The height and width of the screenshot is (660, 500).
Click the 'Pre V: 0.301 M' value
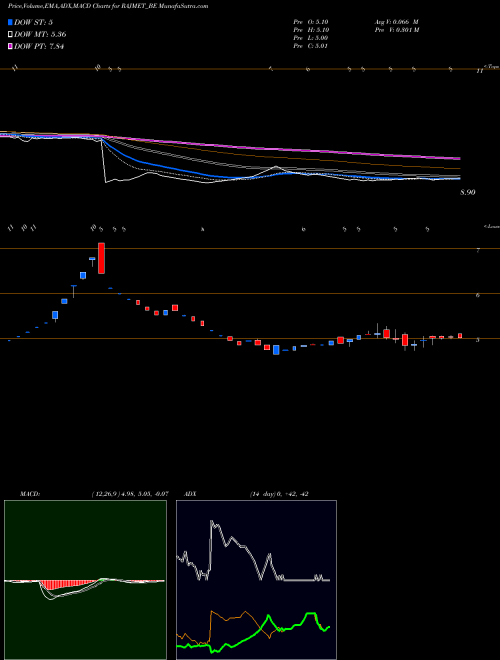396,30
